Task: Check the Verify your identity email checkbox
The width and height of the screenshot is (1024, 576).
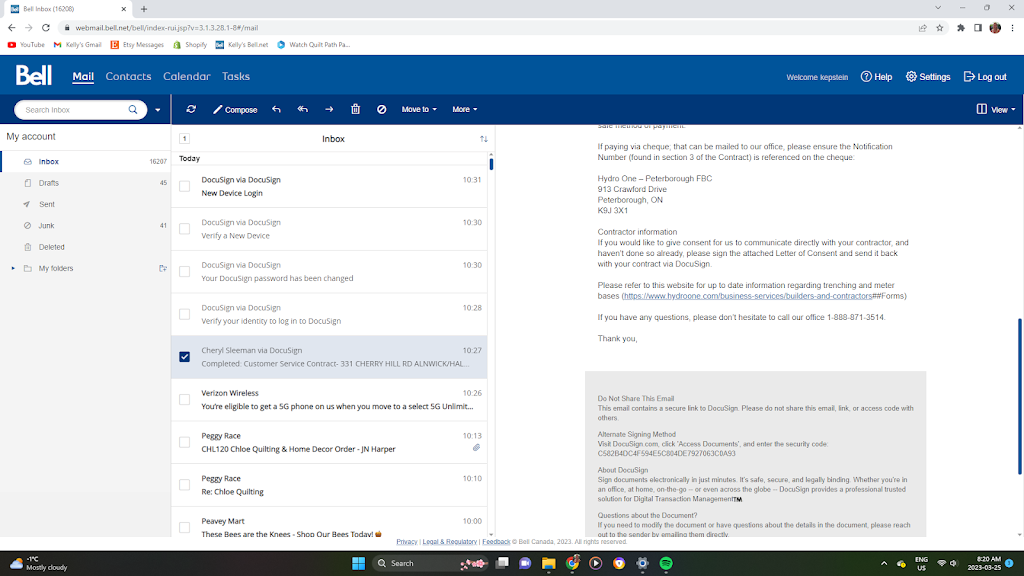Action: 185,315
